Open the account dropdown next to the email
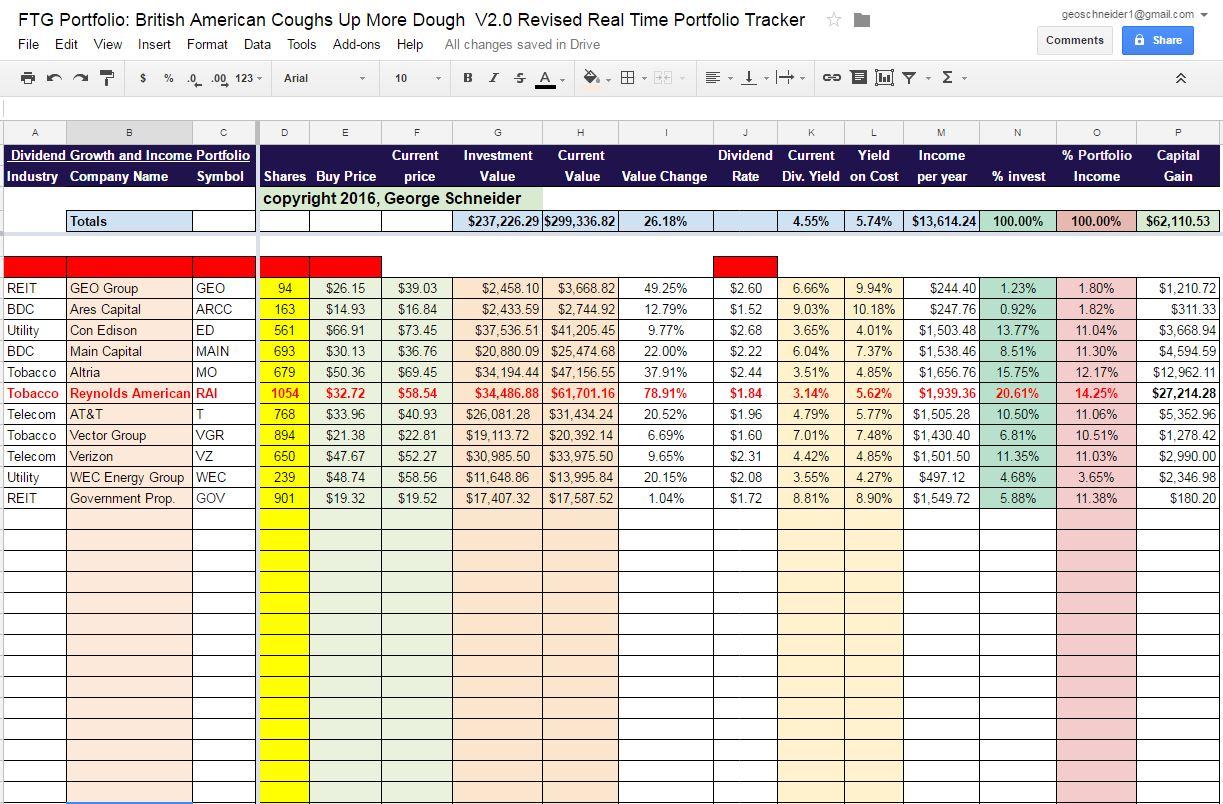The width and height of the screenshot is (1223, 804). coord(1204,15)
